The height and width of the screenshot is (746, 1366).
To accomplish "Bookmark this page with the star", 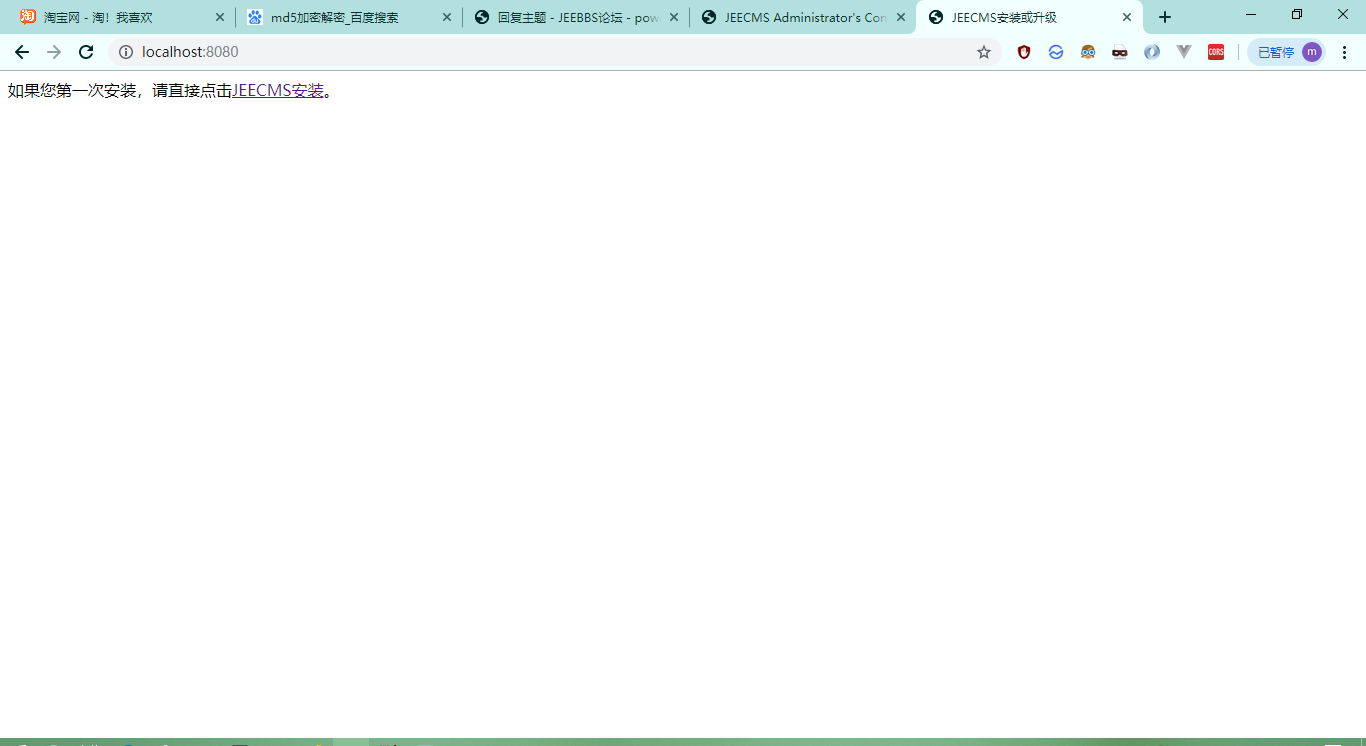I will pos(984,52).
